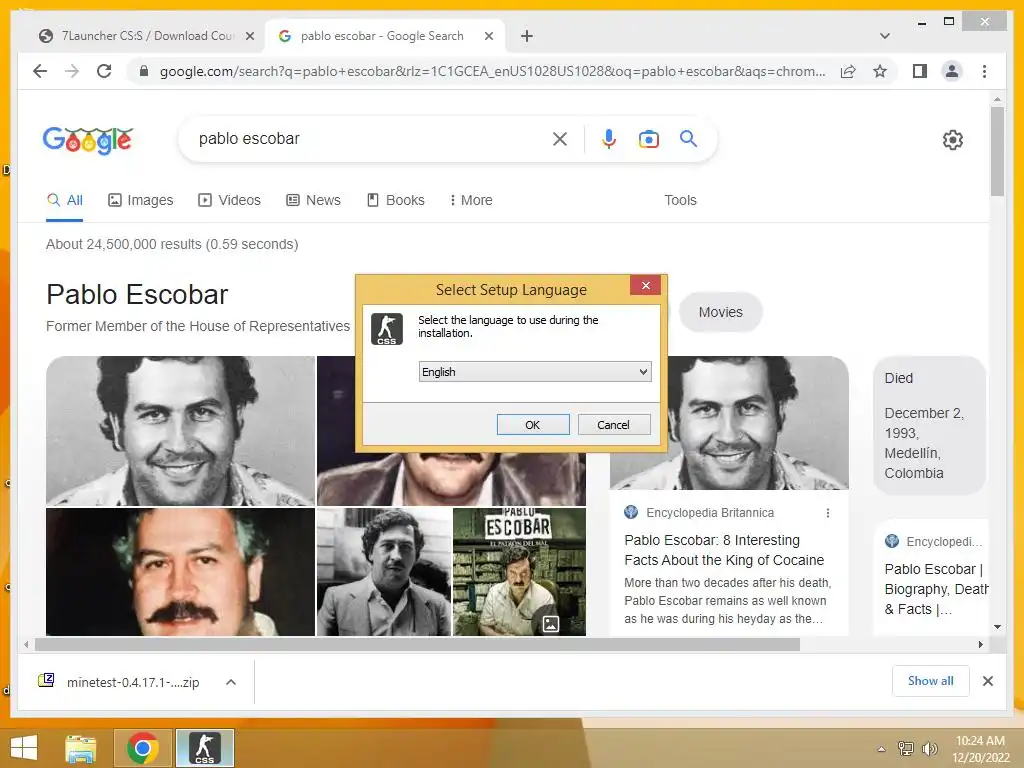
Task: Open the Chrome profile menu
Action: click(x=952, y=71)
